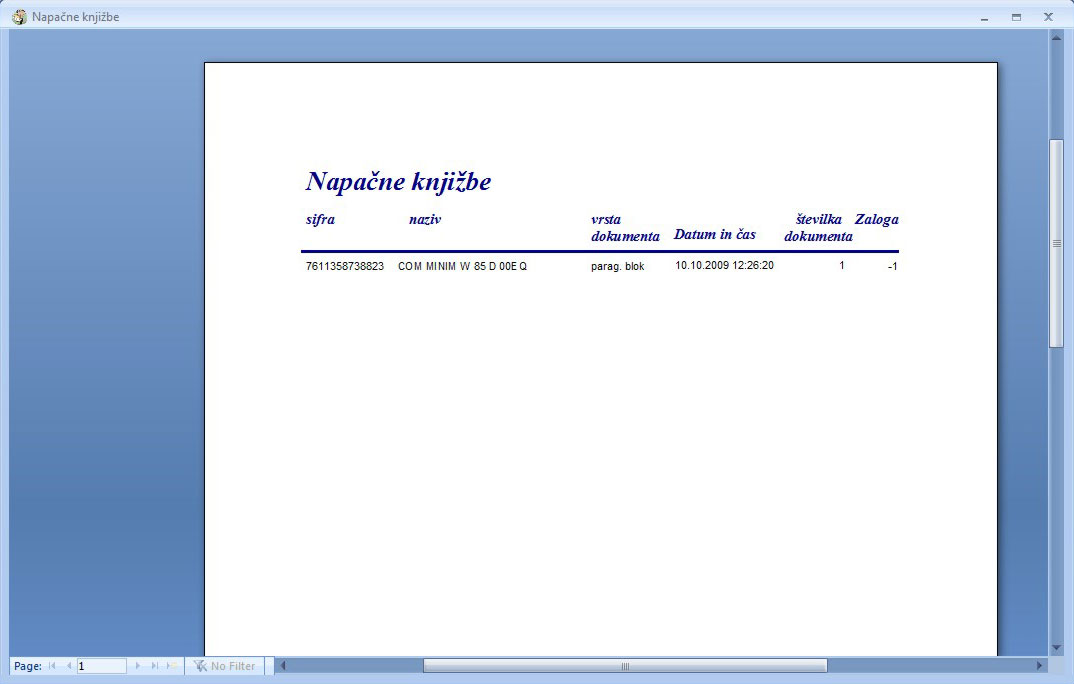This screenshot has height=684, width=1074.
Task: Close the Napačne knjižbe report window
Action: (x=1048, y=17)
